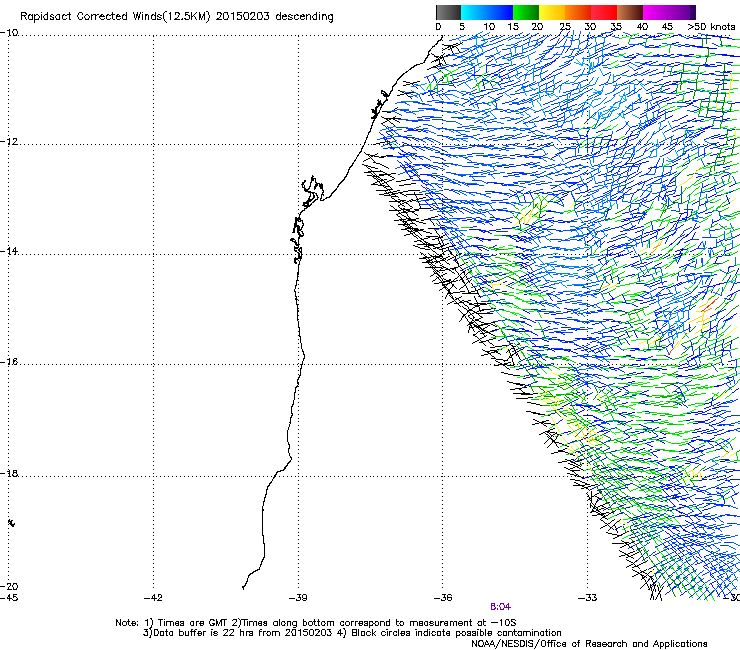
Task: Click the '-18' latitude axis label
Action: click(9, 473)
